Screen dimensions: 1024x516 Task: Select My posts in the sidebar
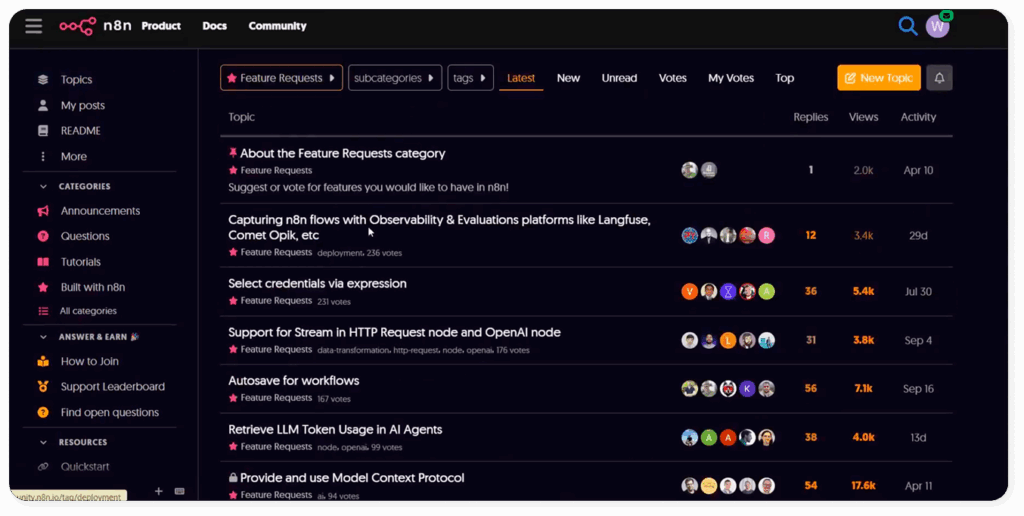[x=82, y=105]
